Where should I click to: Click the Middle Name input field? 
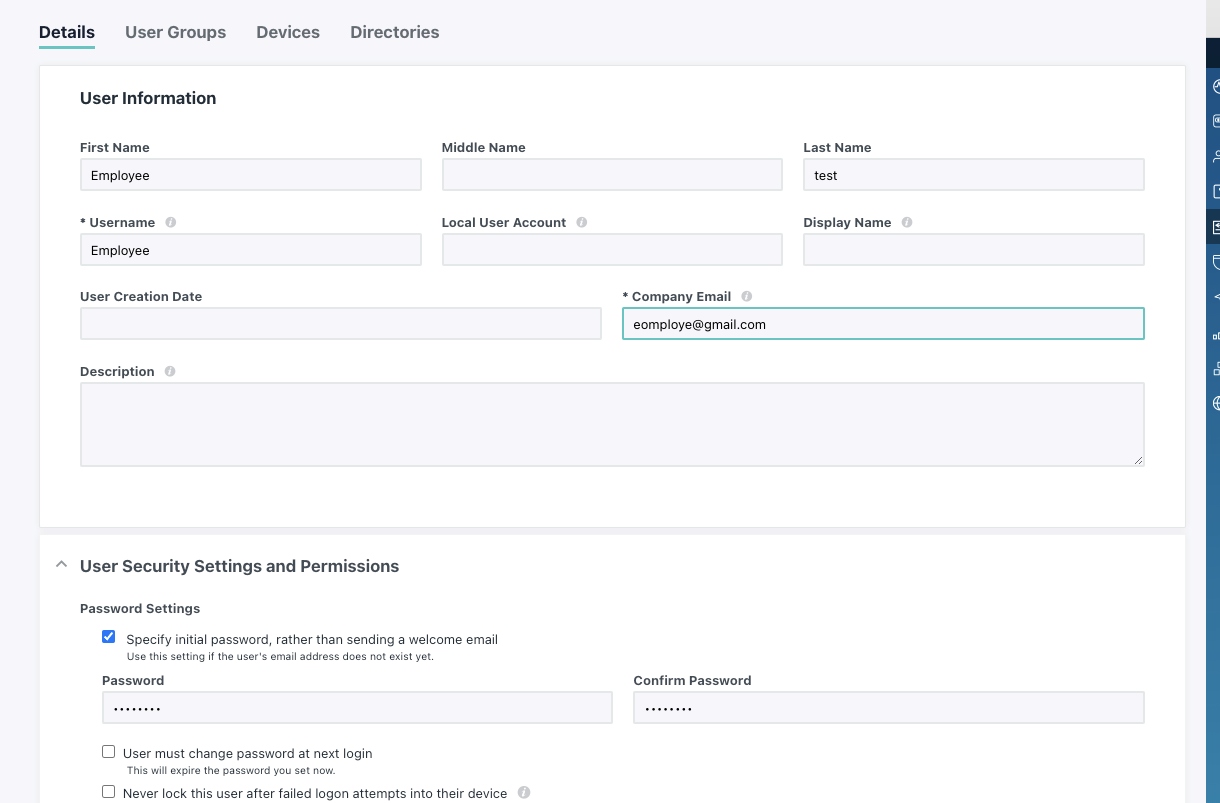(612, 175)
